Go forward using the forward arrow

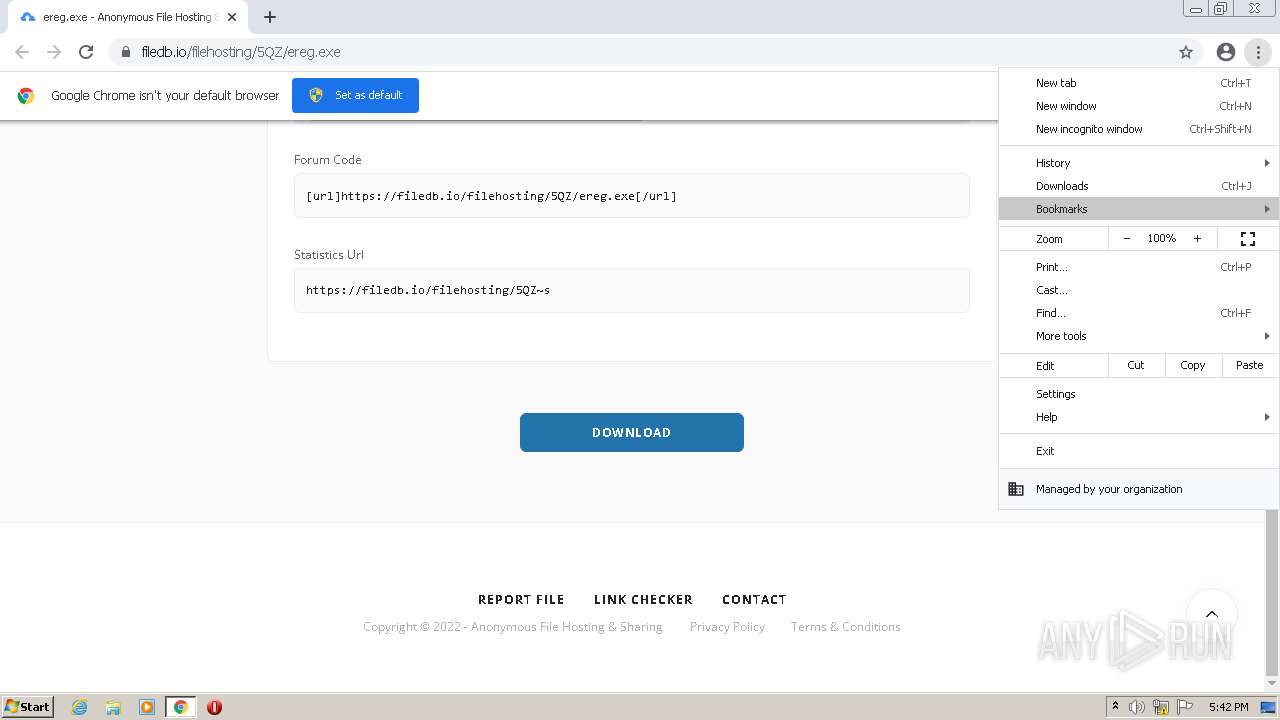coord(54,52)
